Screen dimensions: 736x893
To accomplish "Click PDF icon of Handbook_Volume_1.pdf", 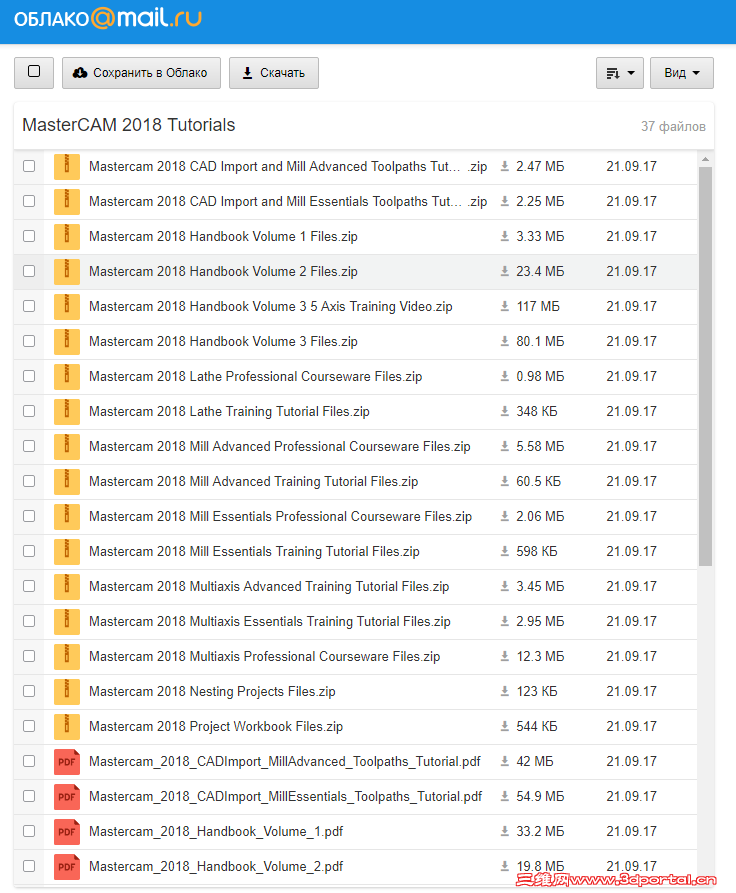I will pyautogui.click(x=67, y=832).
